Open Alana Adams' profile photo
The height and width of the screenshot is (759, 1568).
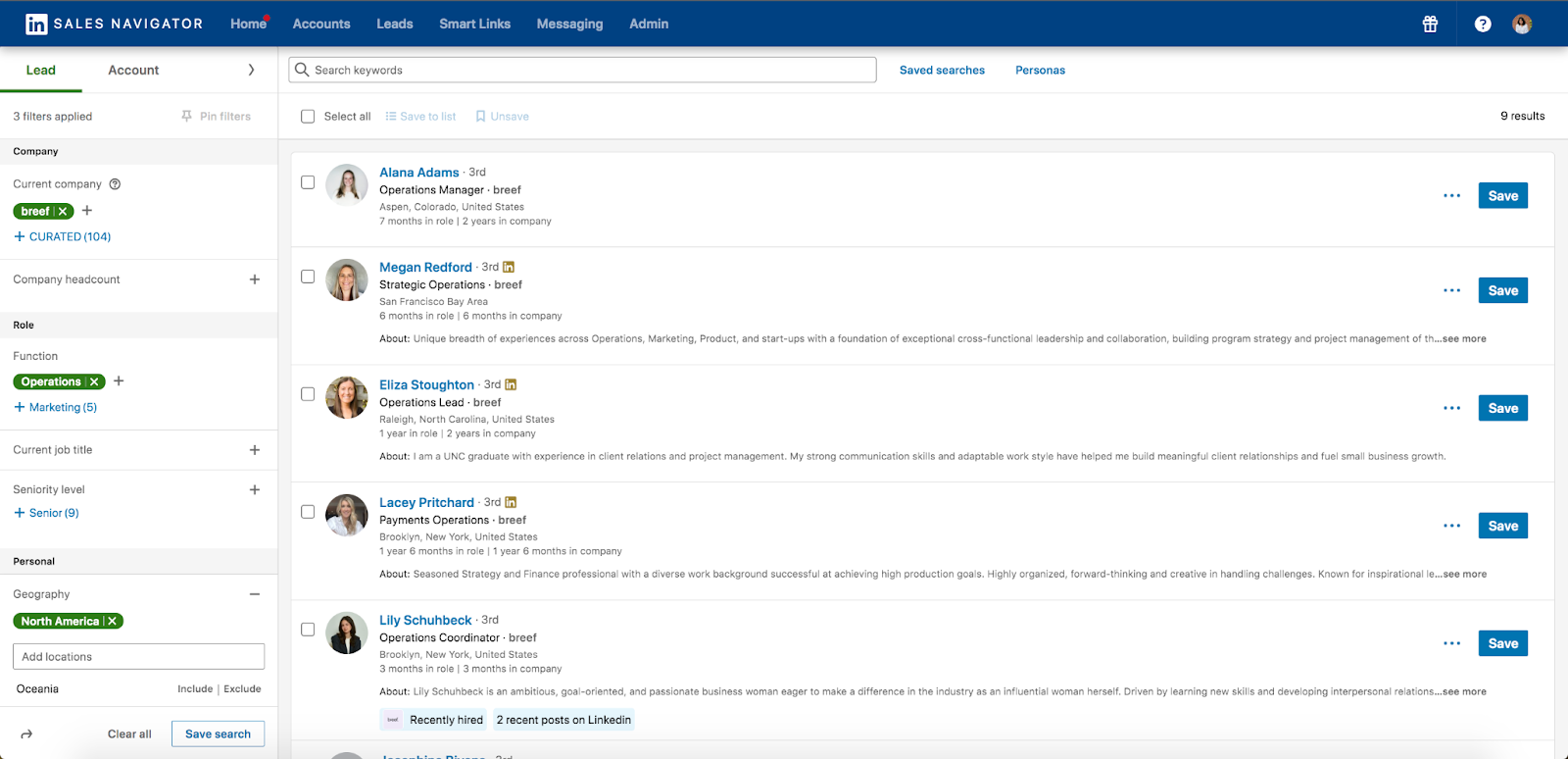(x=347, y=185)
